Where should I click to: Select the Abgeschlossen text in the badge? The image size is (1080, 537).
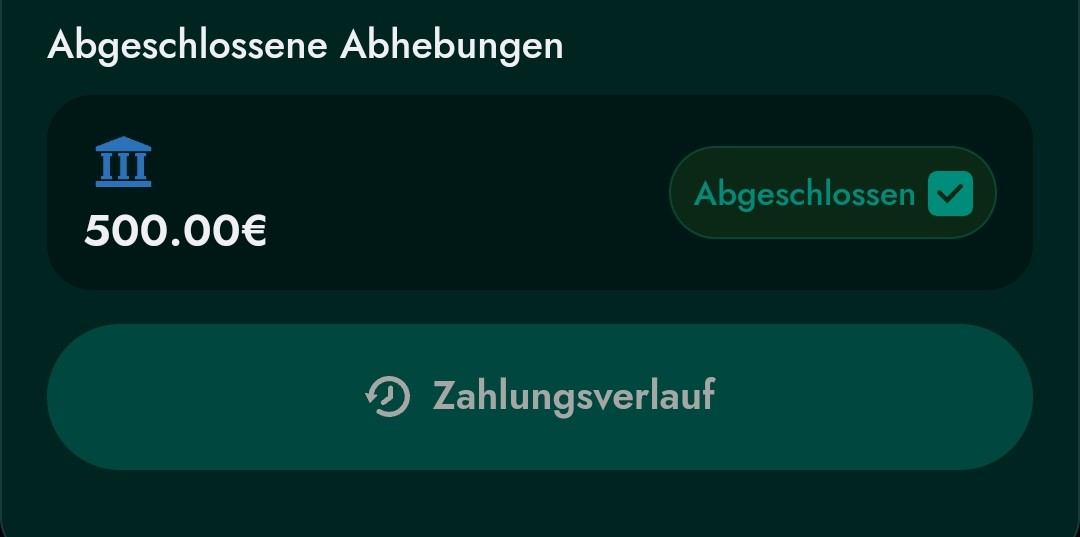(804, 195)
